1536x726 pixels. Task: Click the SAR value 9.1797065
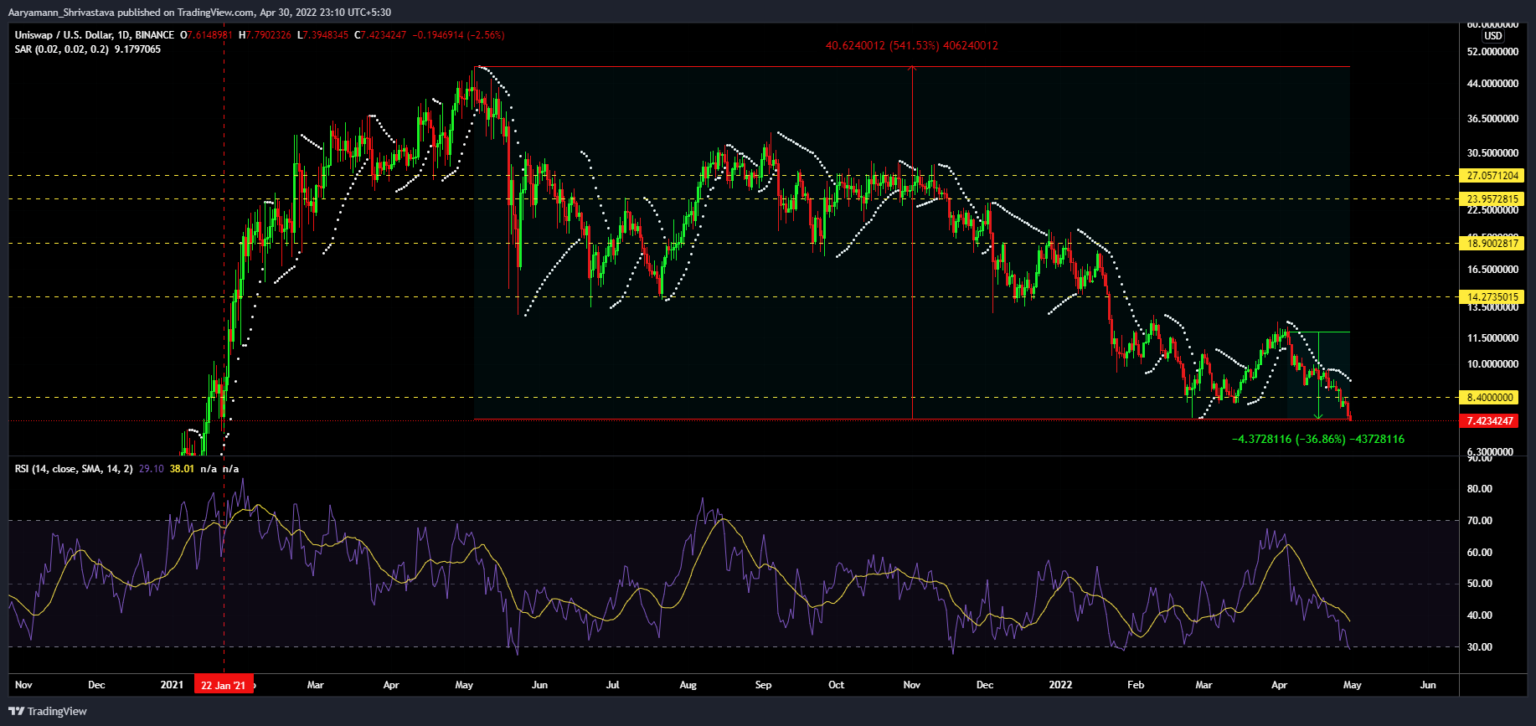[x=139, y=48]
